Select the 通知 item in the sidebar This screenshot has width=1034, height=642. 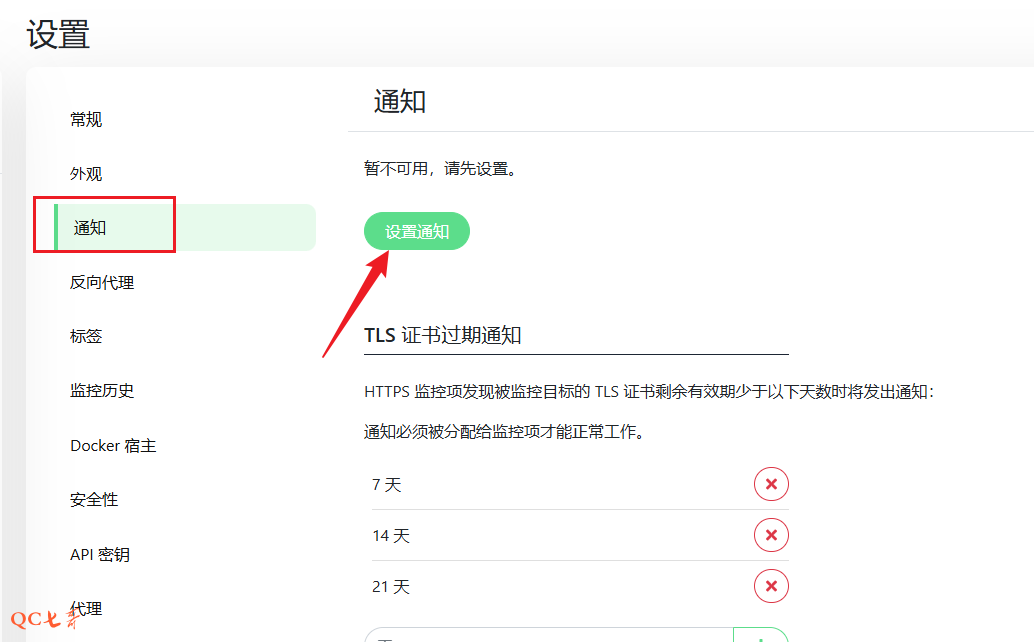pyautogui.click(x=90, y=228)
